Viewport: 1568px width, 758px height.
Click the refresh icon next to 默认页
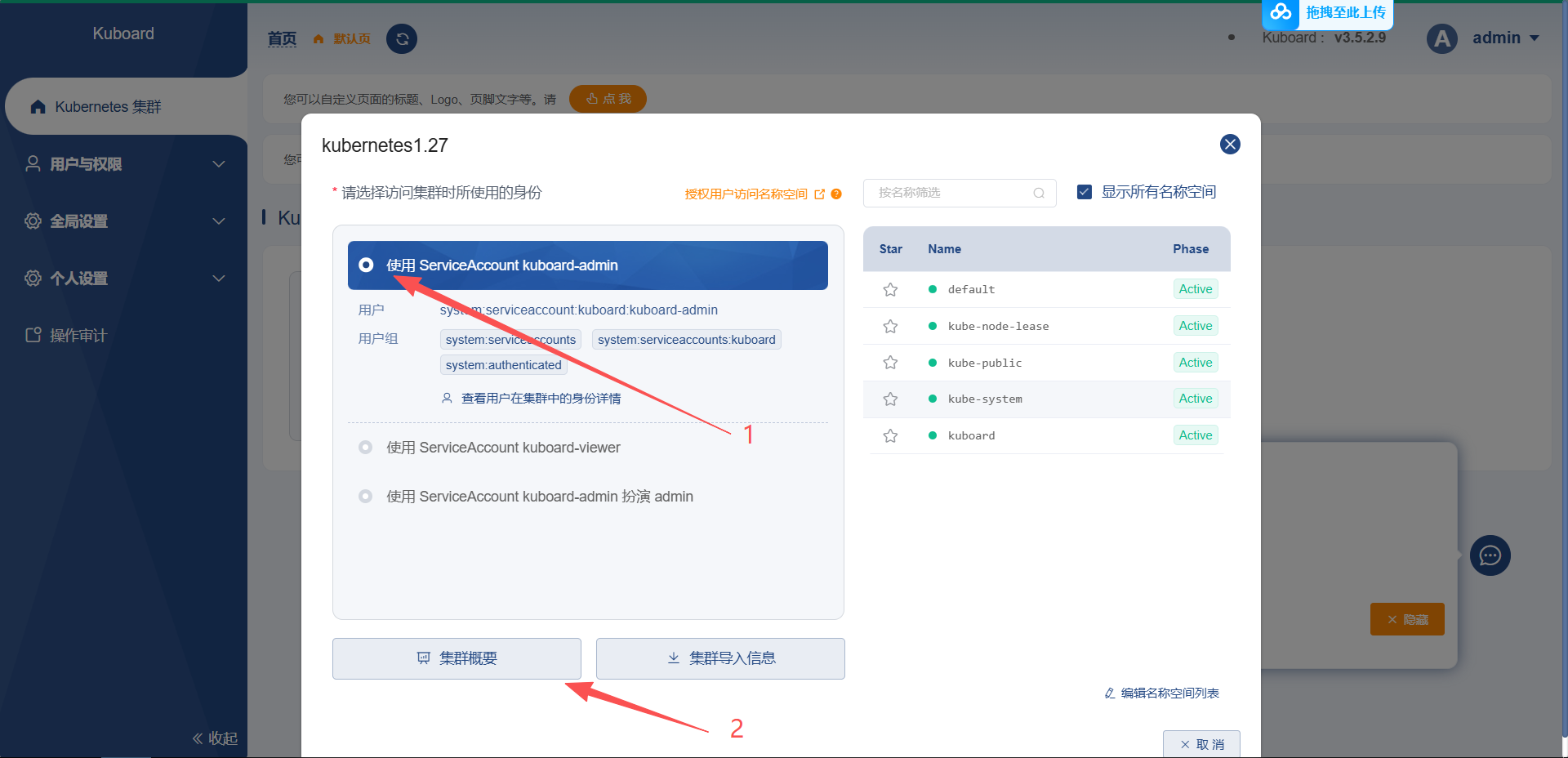pyautogui.click(x=401, y=38)
